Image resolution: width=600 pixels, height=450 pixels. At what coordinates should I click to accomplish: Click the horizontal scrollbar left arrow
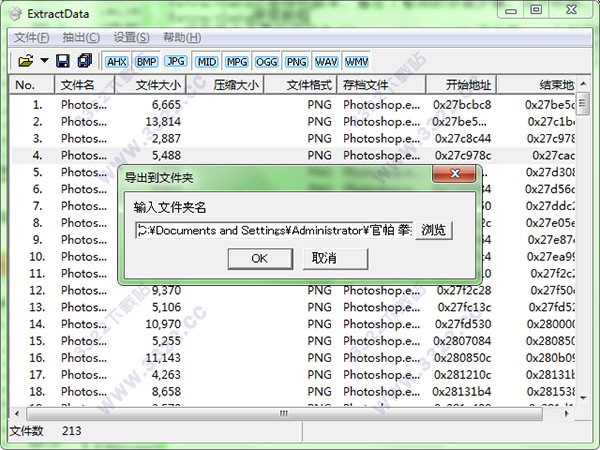point(17,413)
